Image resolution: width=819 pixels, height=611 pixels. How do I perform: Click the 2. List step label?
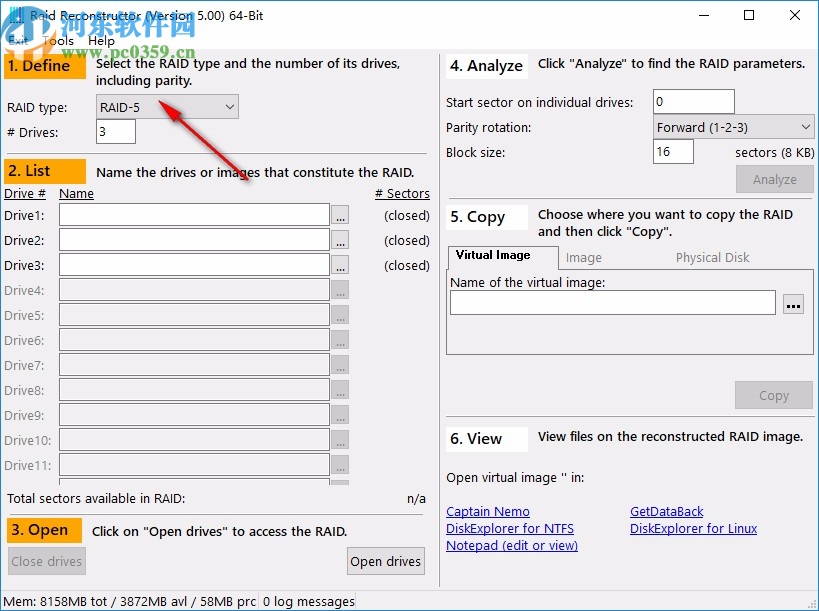(45, 171)
